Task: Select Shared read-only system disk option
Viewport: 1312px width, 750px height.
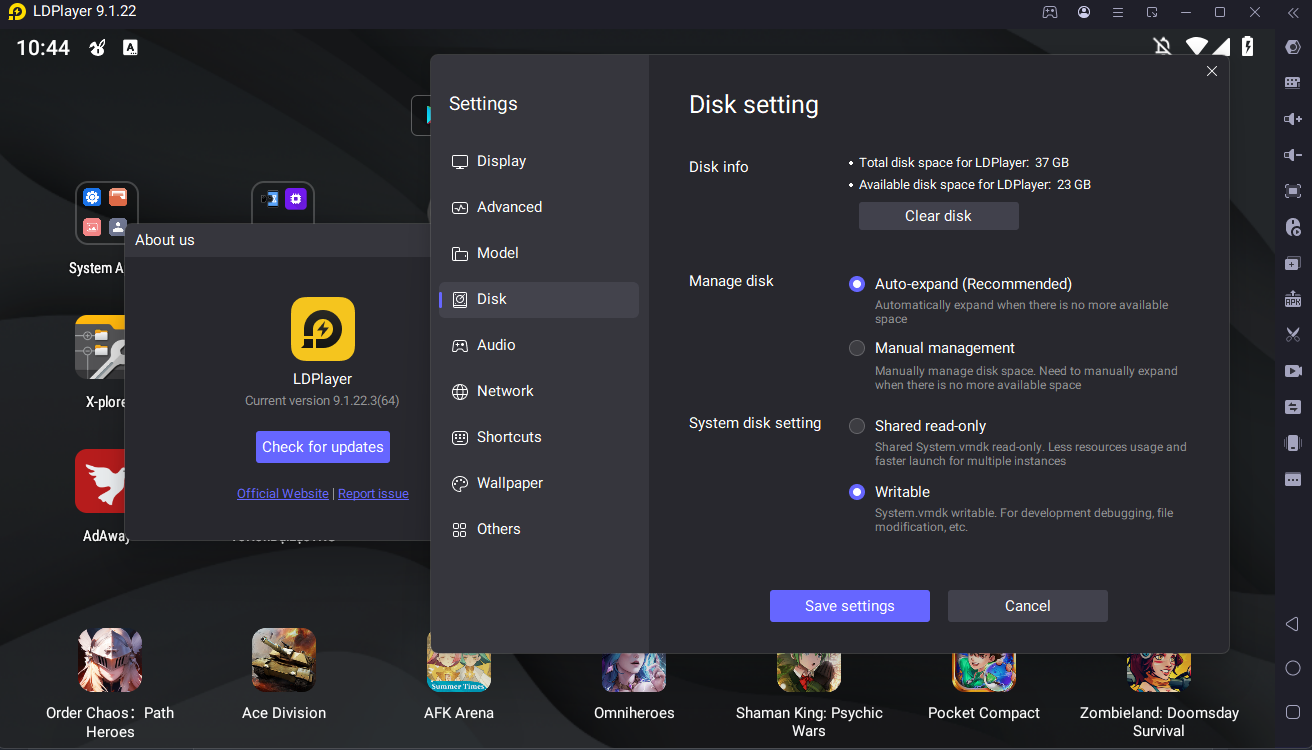Action: click(x=857, y=426)
